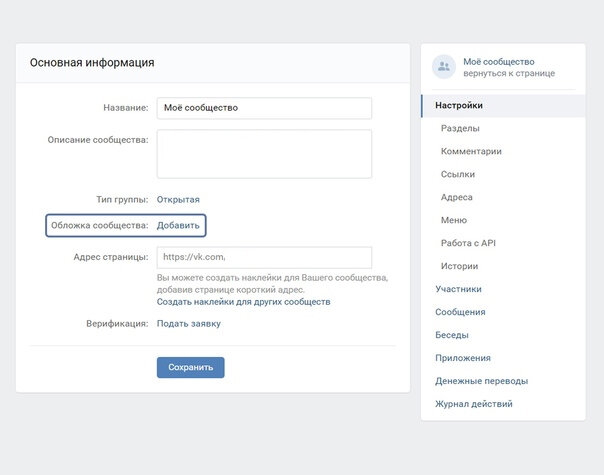Image resolution: width=604 pixels, height=475 pixels.
Task: Open Беседы section
Action: pos(452,335)
